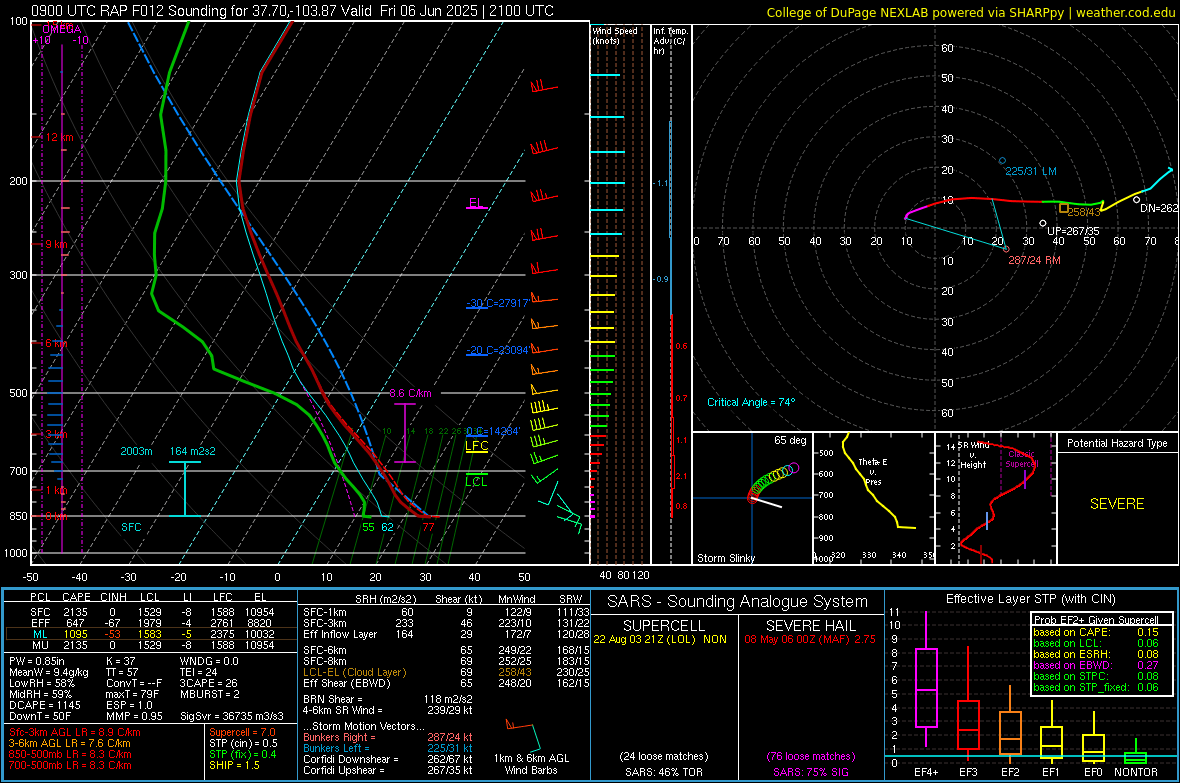This screenshot has height=783, width=1180.
Task: Click the RAP F012 Sounding title text
Action: coord(293,11)
